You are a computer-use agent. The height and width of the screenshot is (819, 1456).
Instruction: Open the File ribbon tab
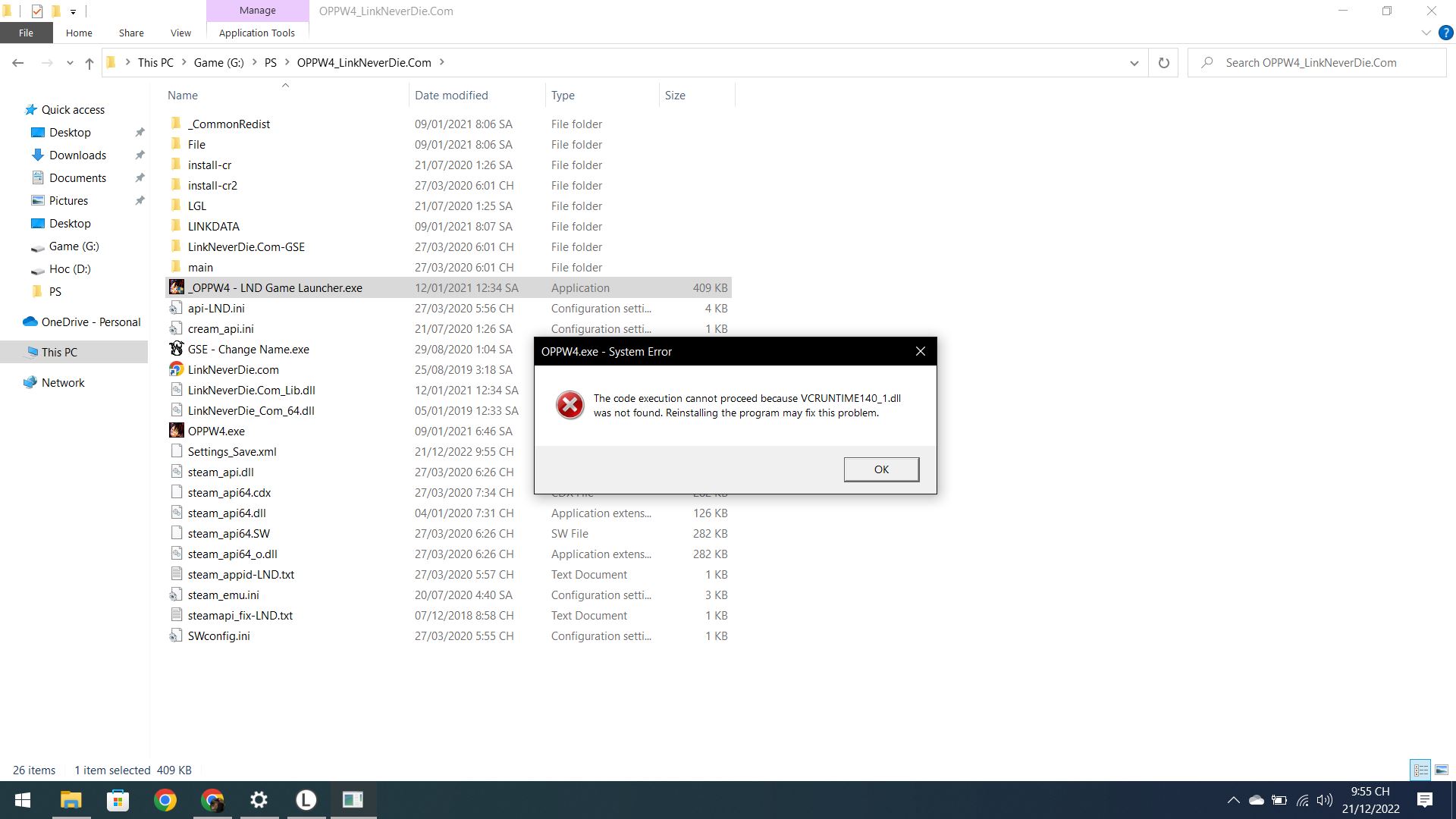pyautogui.click(x=26, y=33)
